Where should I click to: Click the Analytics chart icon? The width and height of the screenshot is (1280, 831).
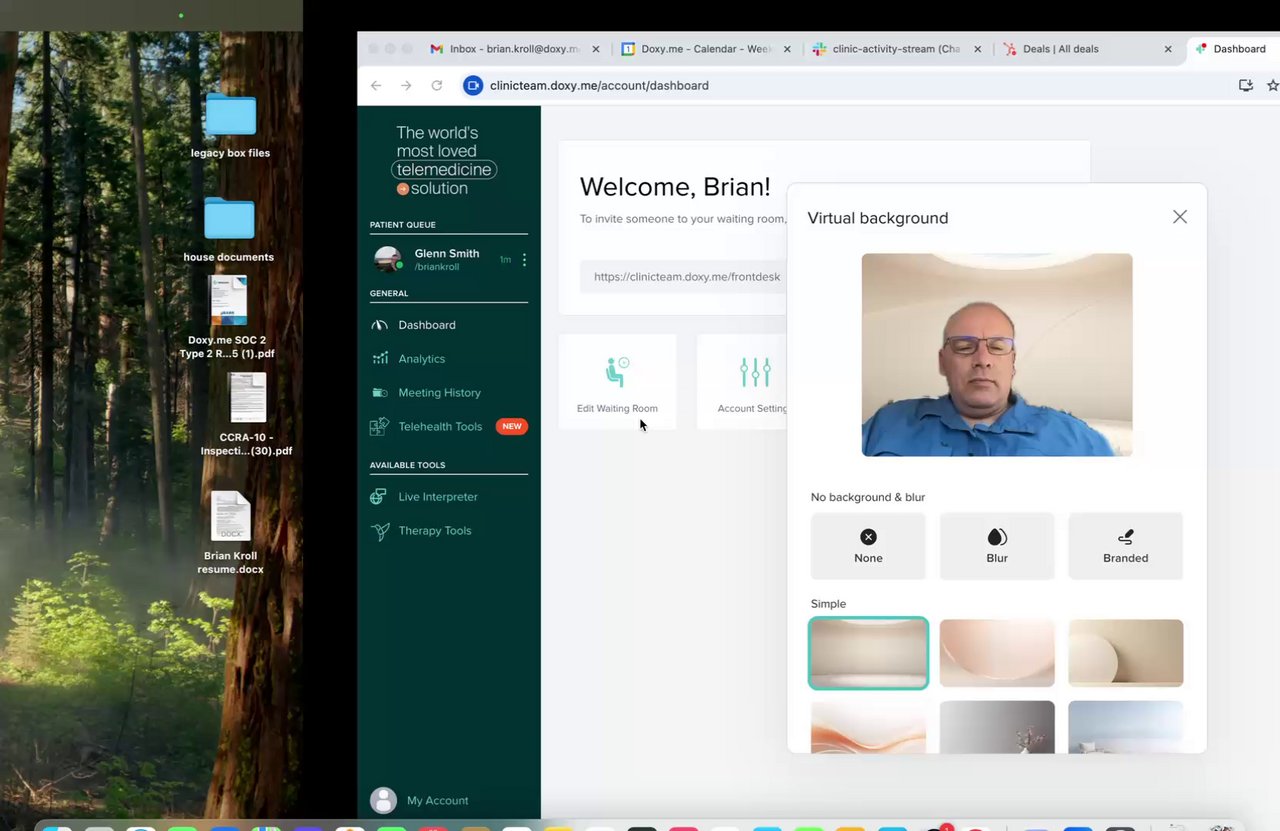tap(380, 359)
